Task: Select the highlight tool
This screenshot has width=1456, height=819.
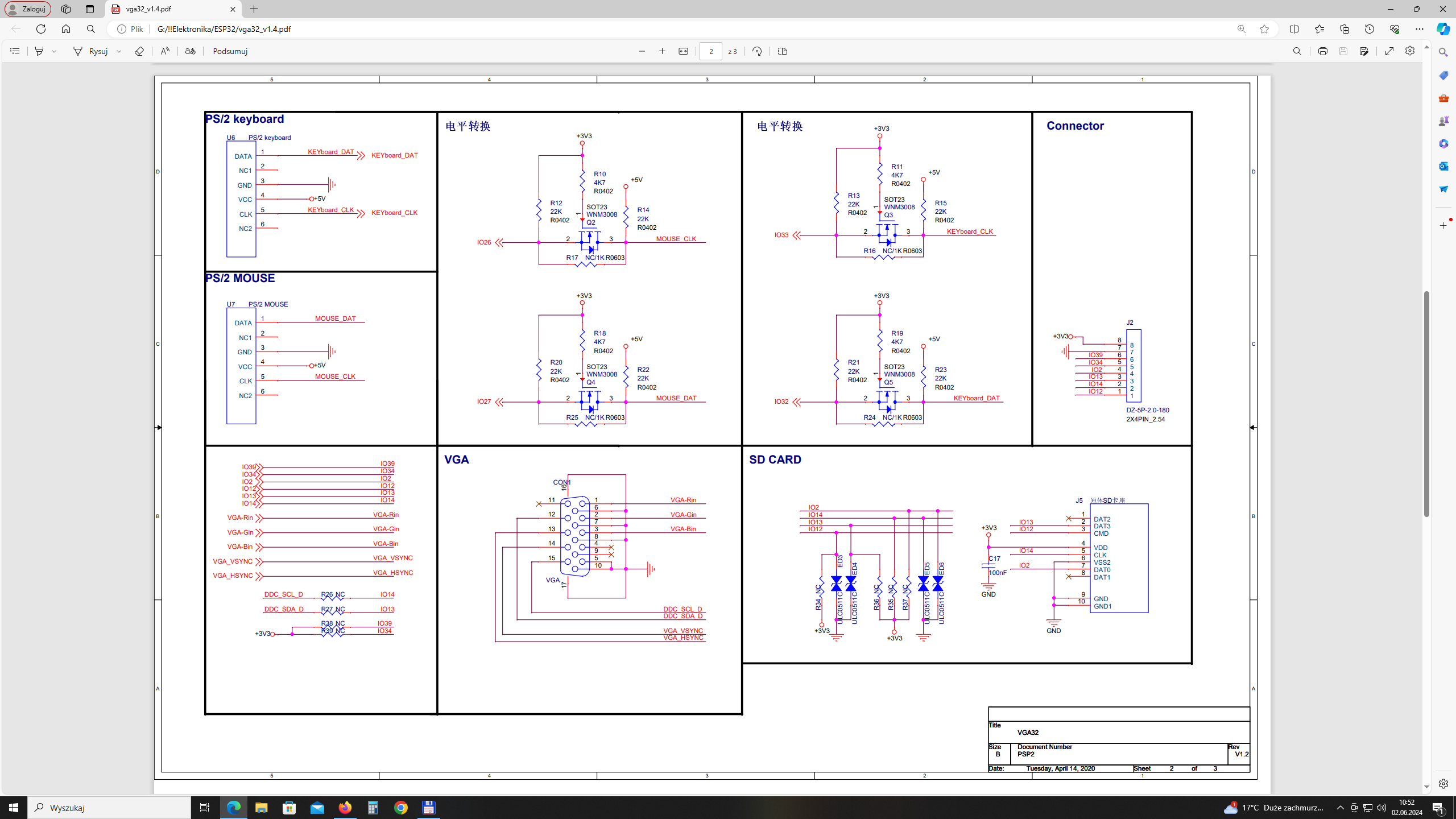Action: [39, 51]
